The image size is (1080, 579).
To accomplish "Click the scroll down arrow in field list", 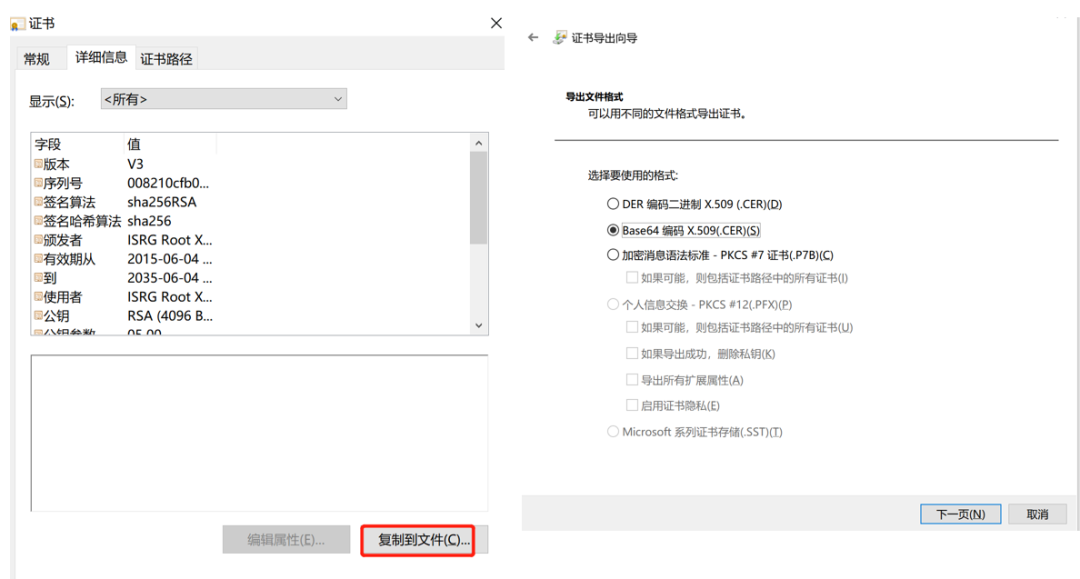I will pos(479,326).
